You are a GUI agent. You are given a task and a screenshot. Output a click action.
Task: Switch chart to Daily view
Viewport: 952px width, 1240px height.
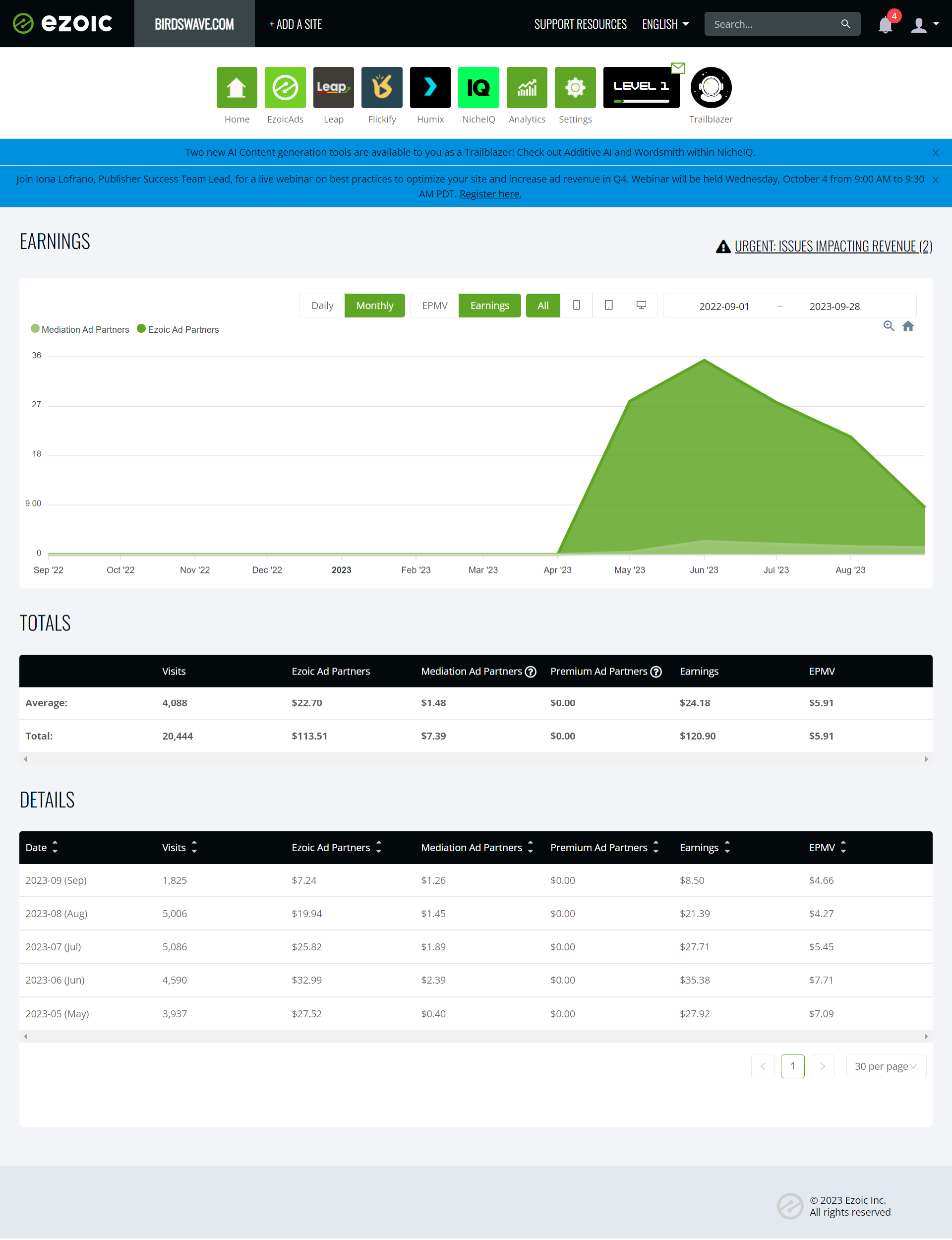click(x=322, y=306)
